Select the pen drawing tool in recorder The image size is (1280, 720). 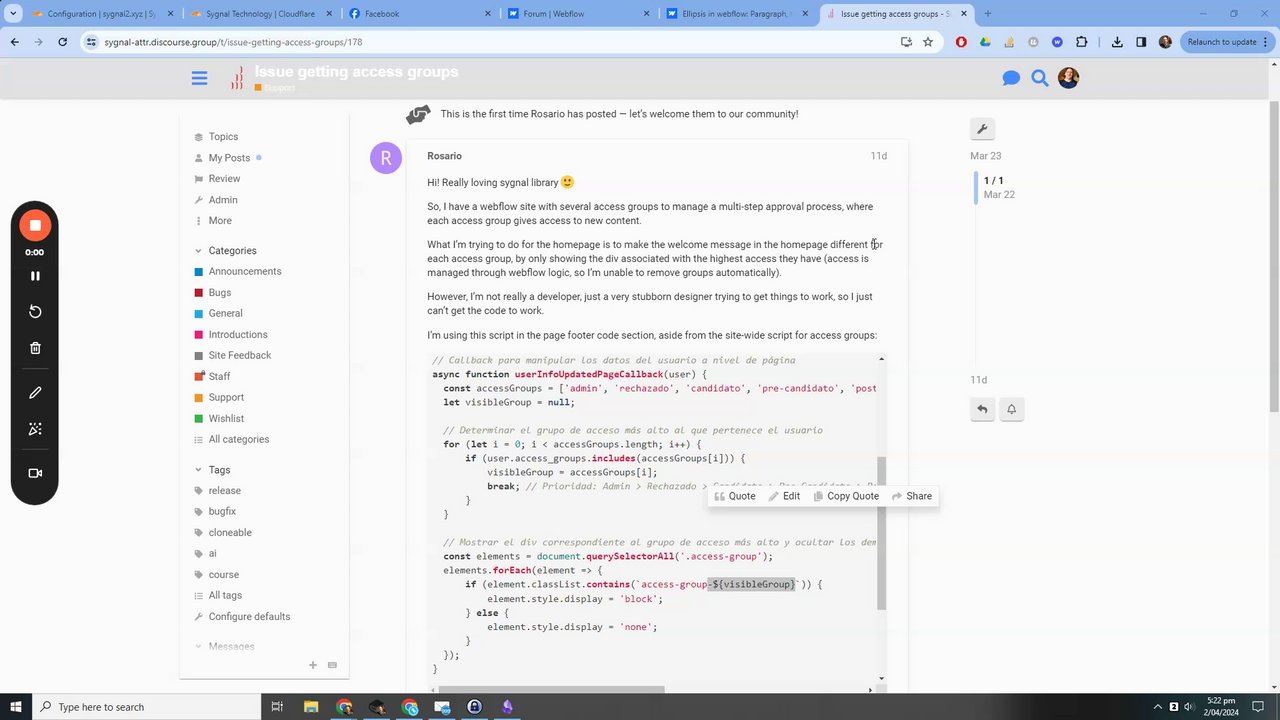[x=35, y=393]
